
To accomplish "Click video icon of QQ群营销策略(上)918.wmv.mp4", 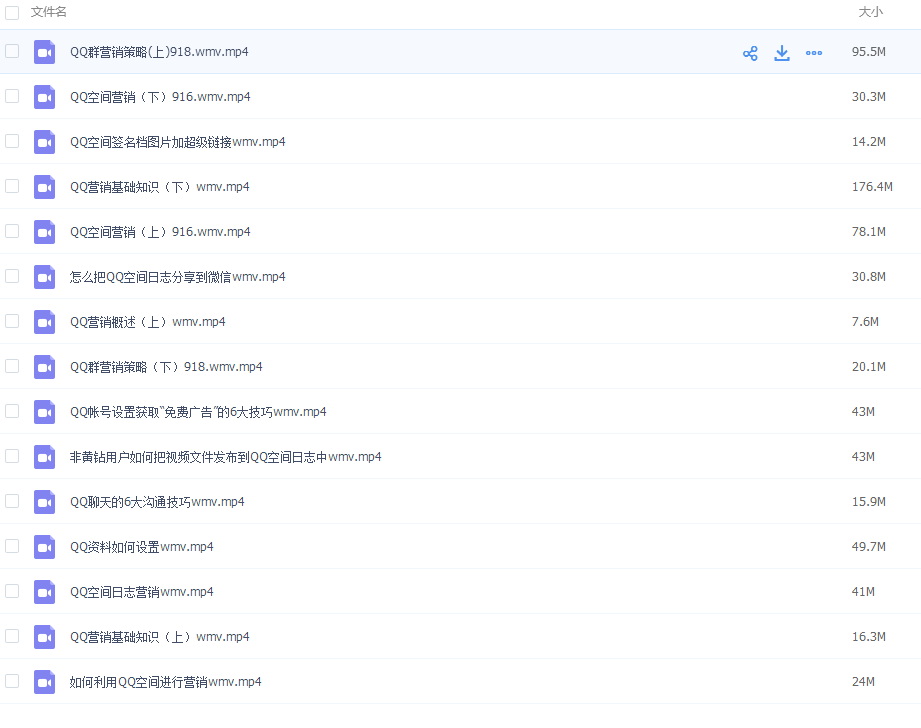I will pos(45,52).
